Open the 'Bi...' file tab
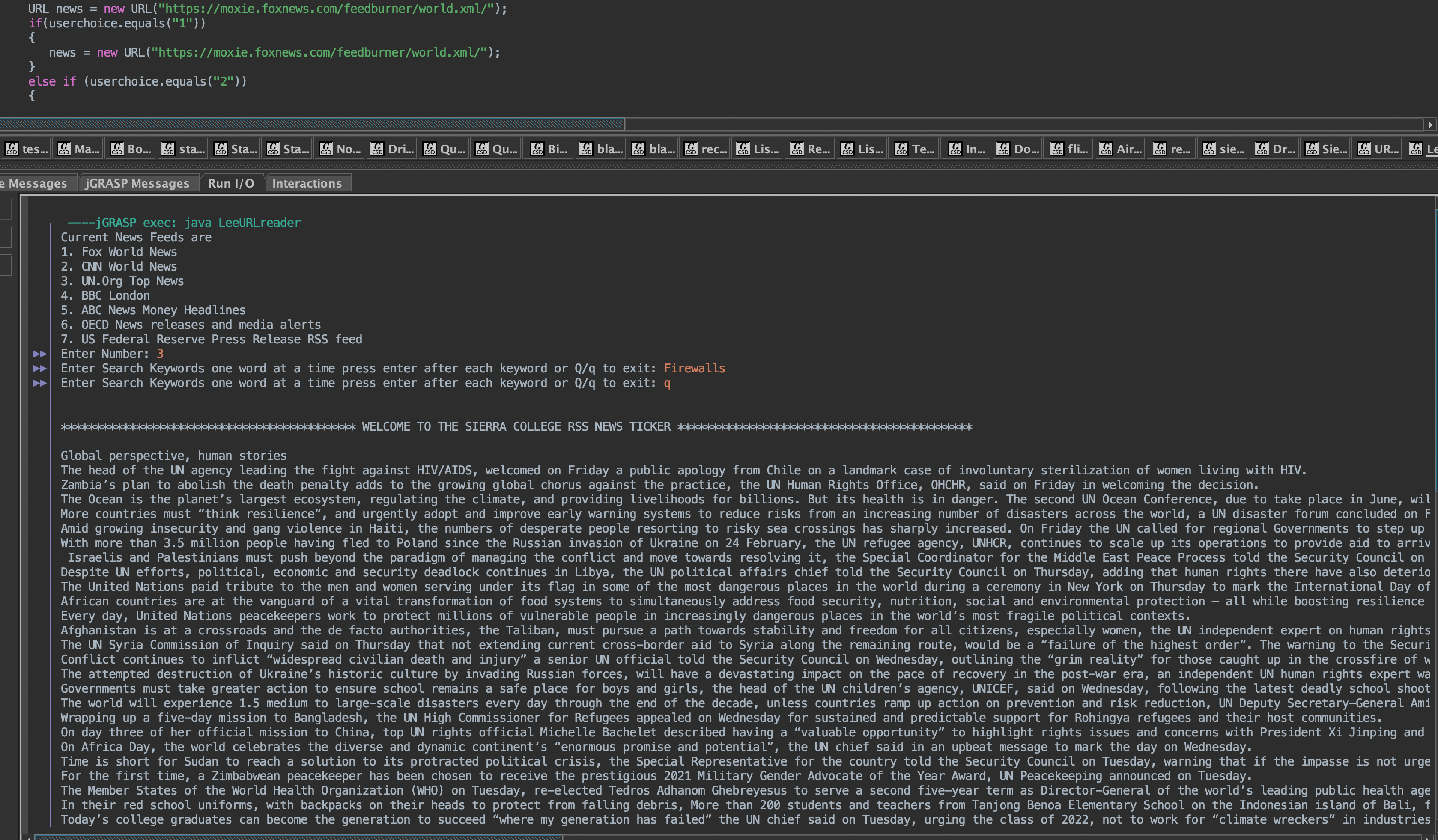1438x840 pixels. [x=549, y=149]
